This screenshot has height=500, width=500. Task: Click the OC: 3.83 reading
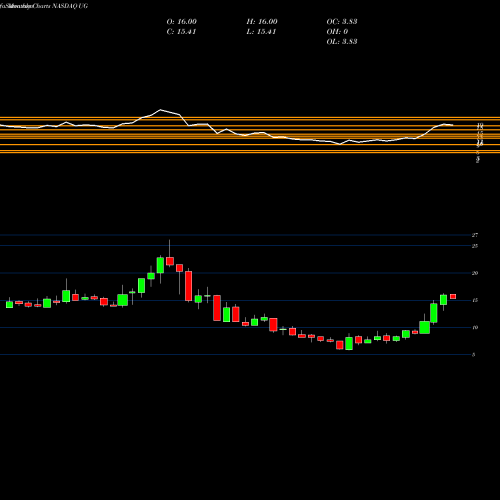point(342,22)
